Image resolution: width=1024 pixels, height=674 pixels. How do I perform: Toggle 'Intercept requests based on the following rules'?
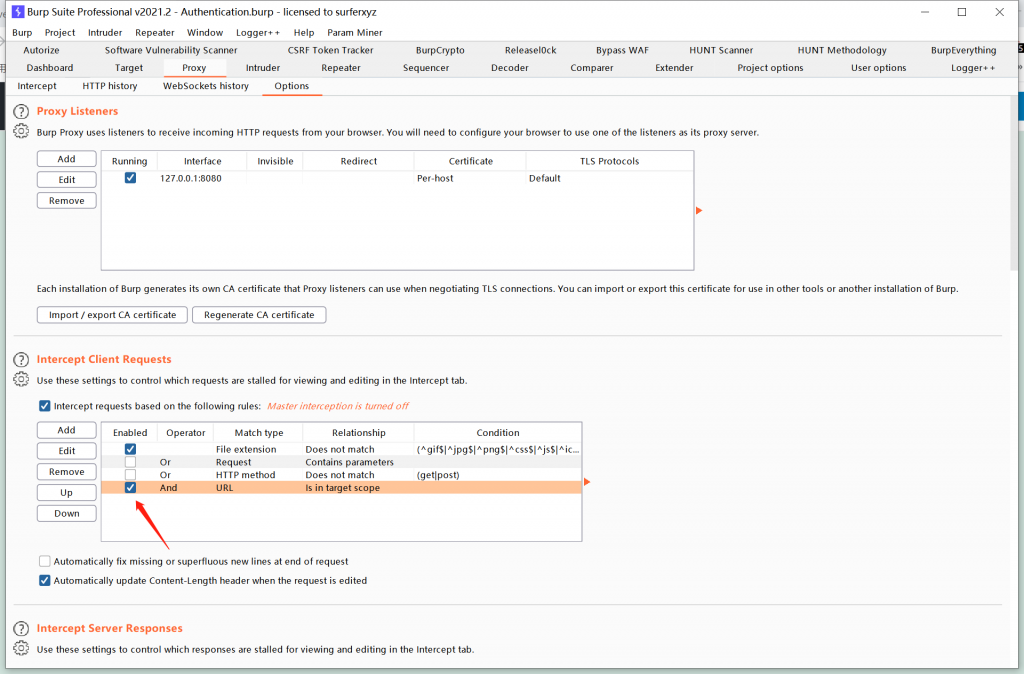[44, 406]
